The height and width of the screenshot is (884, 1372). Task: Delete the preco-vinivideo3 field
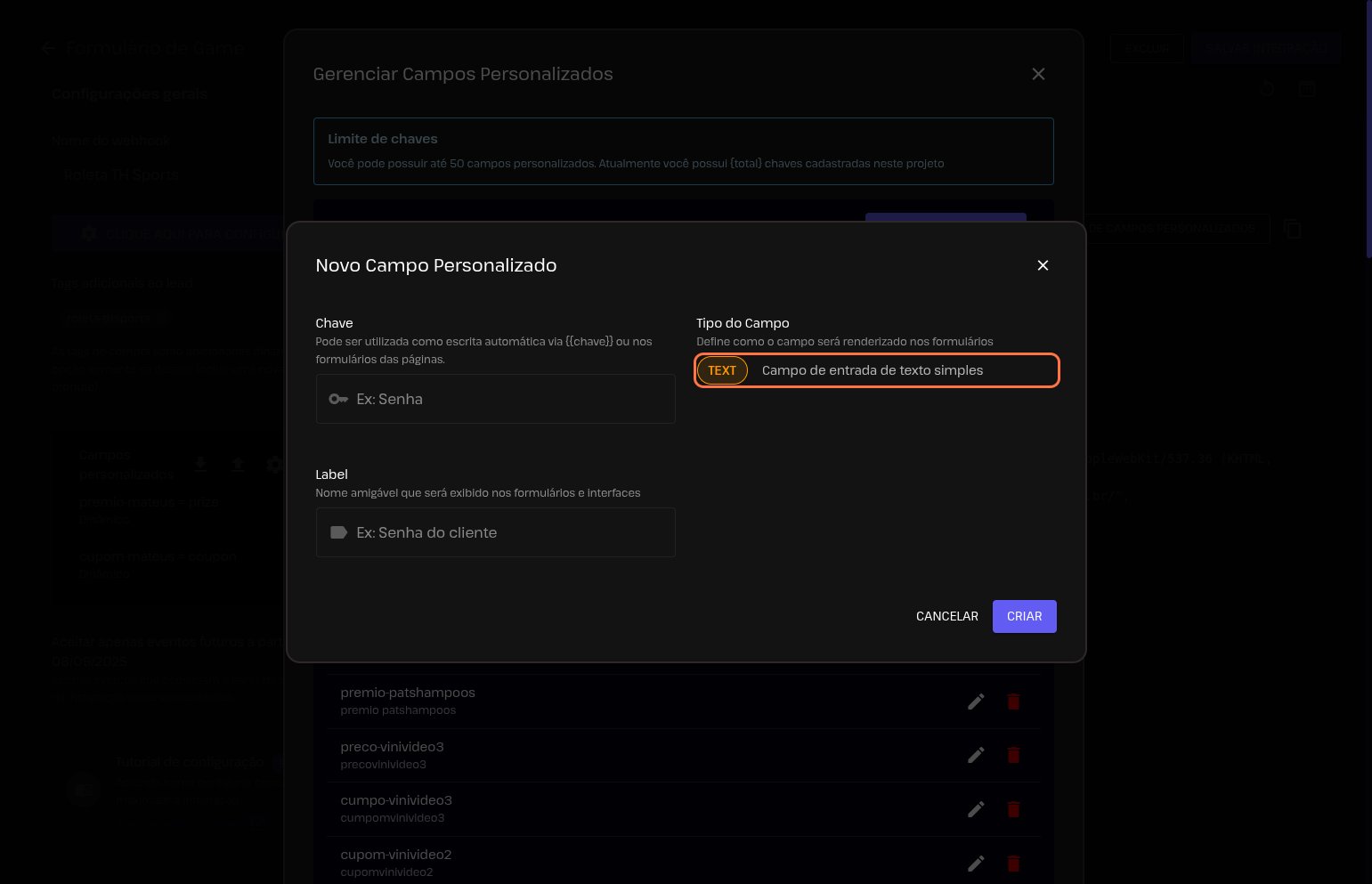(1013, 755)
